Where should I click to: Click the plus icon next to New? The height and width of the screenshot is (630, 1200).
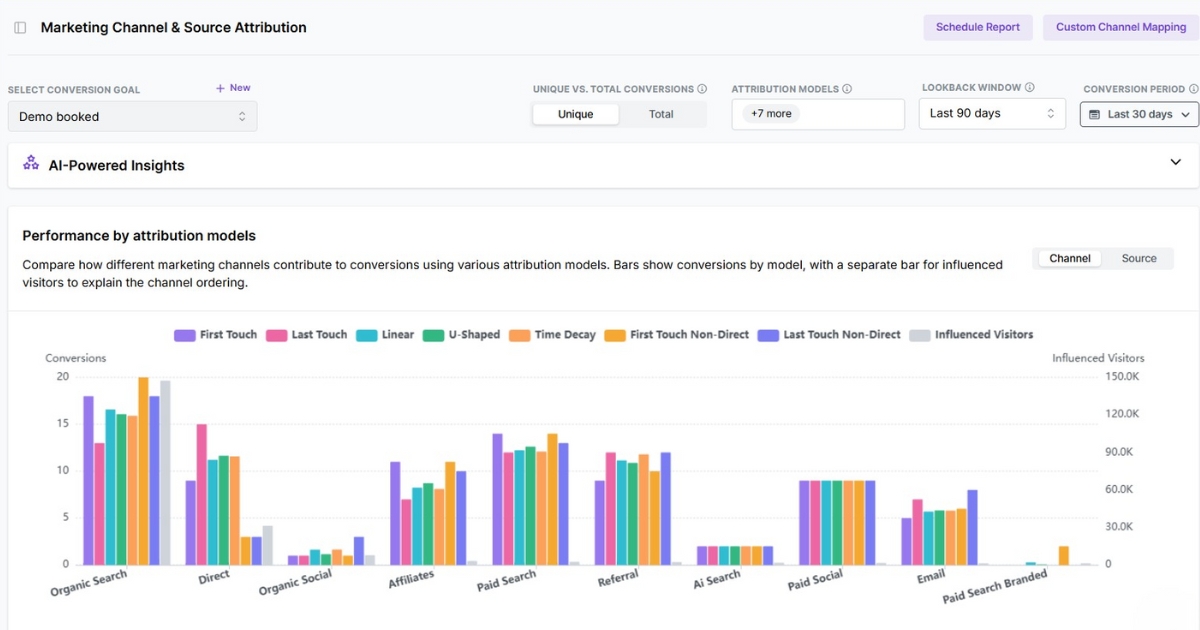pyautogui.click(x=219, y=88)
